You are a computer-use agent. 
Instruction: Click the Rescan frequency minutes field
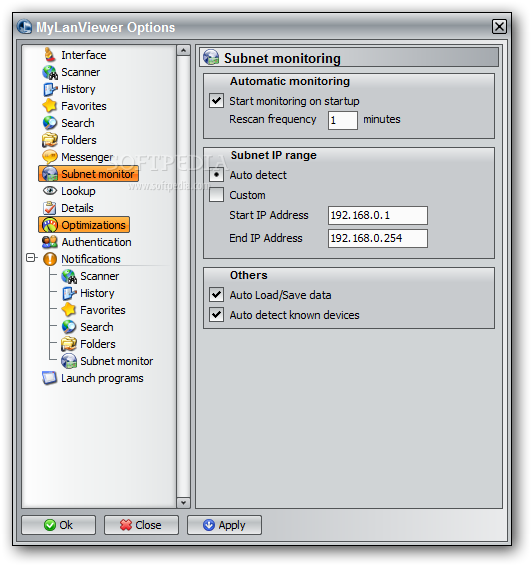coord(343,120)
